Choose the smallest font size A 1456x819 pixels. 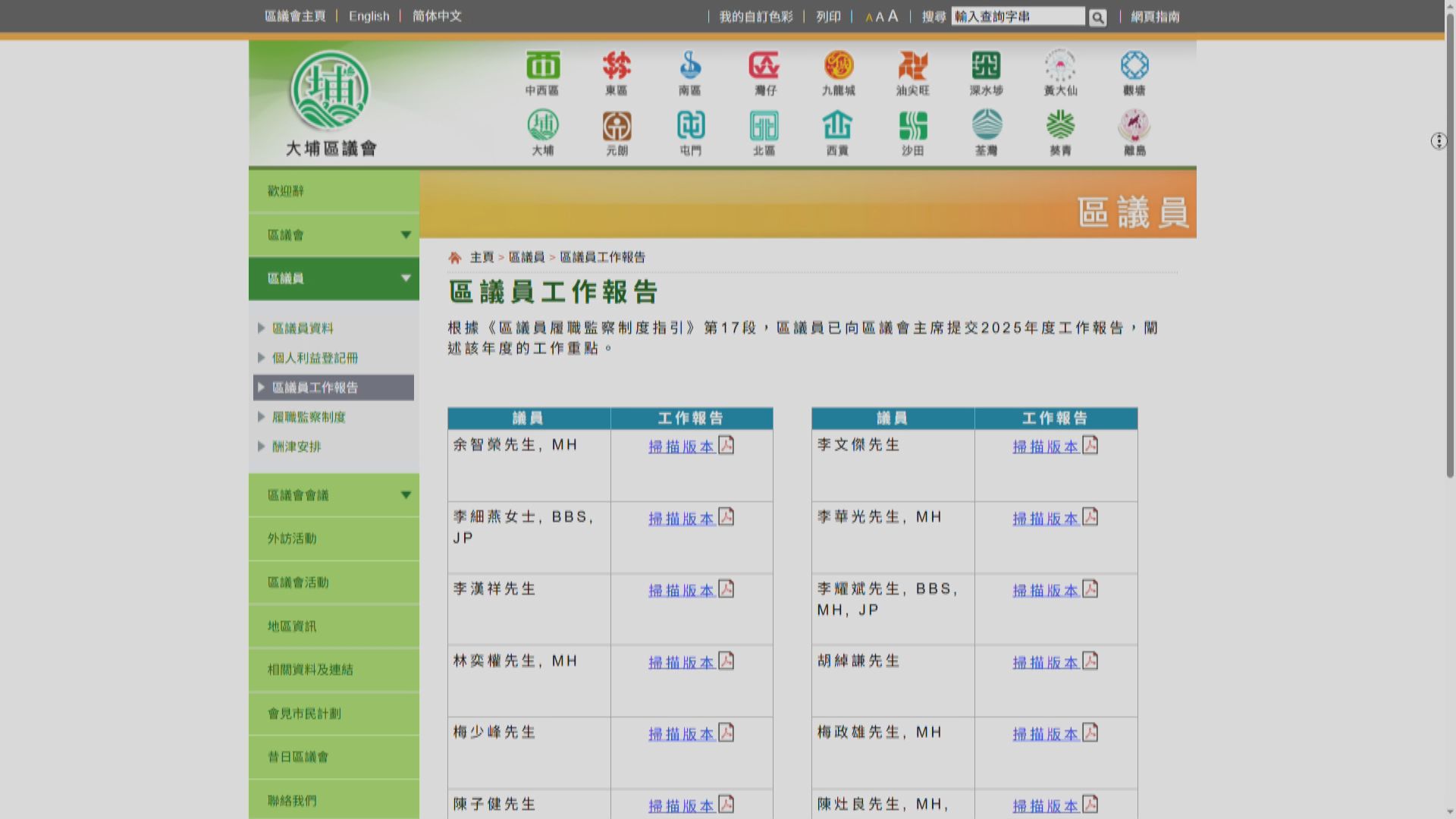coord(868,17)
